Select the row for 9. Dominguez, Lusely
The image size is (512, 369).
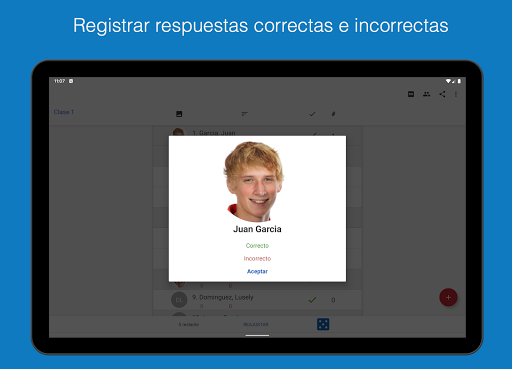(x=257, y=300)
